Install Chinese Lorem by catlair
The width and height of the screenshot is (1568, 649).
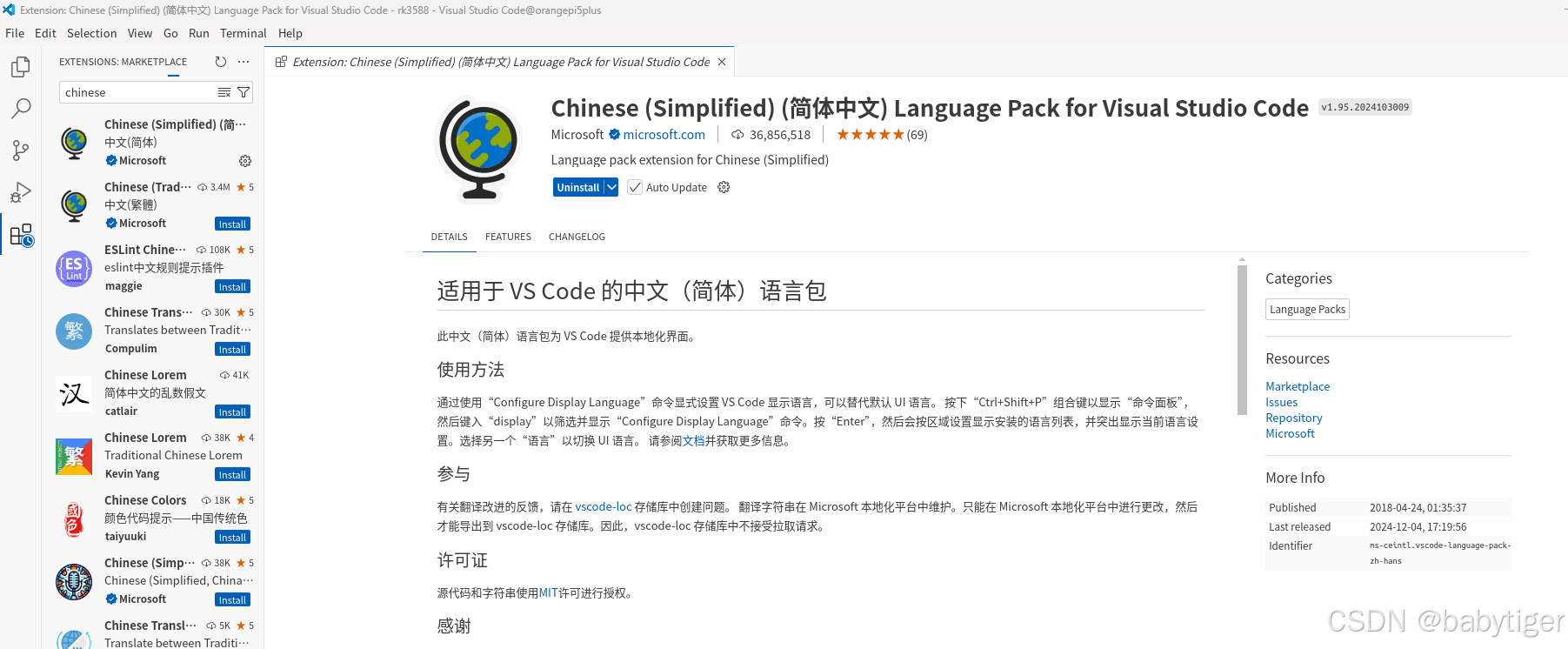(x=232, y=412)
